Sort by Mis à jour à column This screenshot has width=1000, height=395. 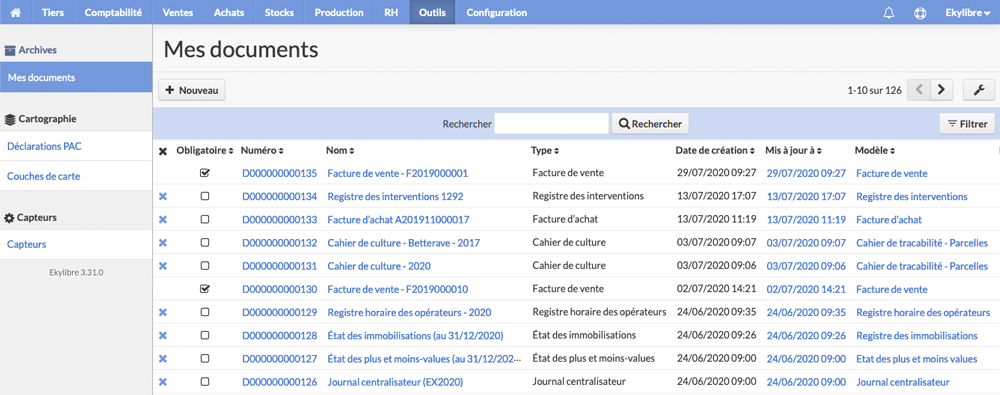pos(794,151)
